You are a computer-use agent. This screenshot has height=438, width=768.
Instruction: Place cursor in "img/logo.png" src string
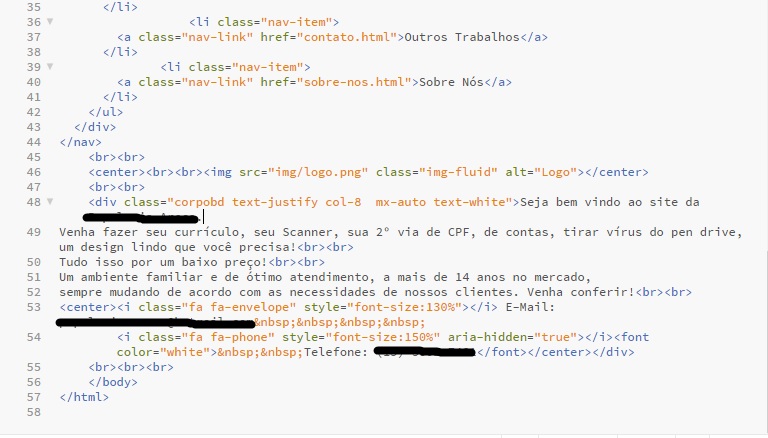point(318,172)
